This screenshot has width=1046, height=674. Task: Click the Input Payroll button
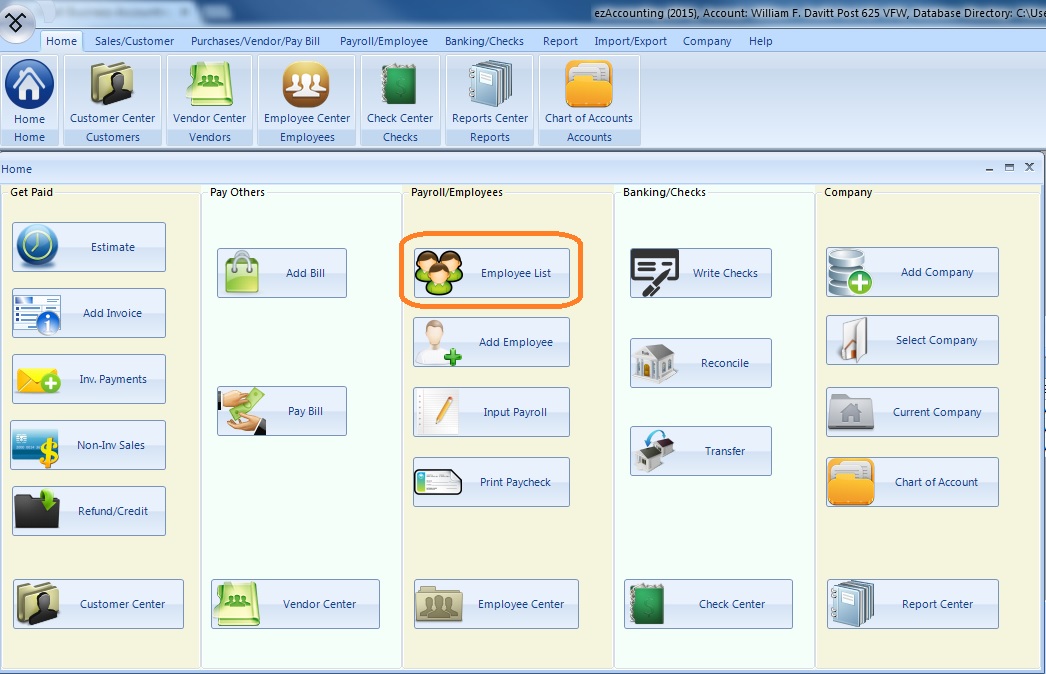491,412
